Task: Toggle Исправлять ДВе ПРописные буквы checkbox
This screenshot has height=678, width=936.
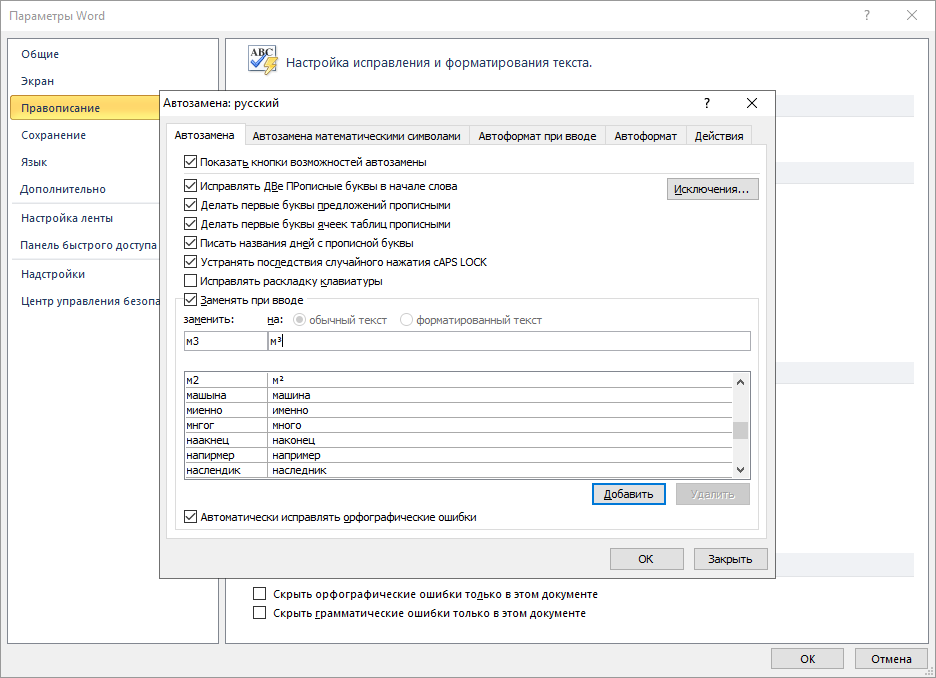Action: [190, 186]
